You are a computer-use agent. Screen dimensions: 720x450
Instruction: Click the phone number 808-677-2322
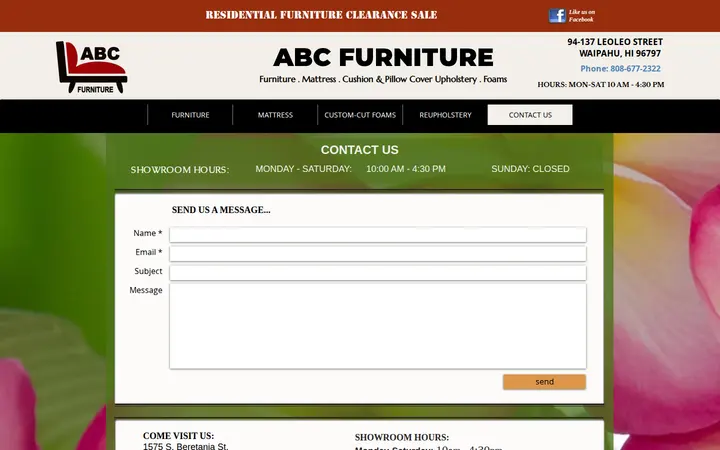click(x=635, y=68)
